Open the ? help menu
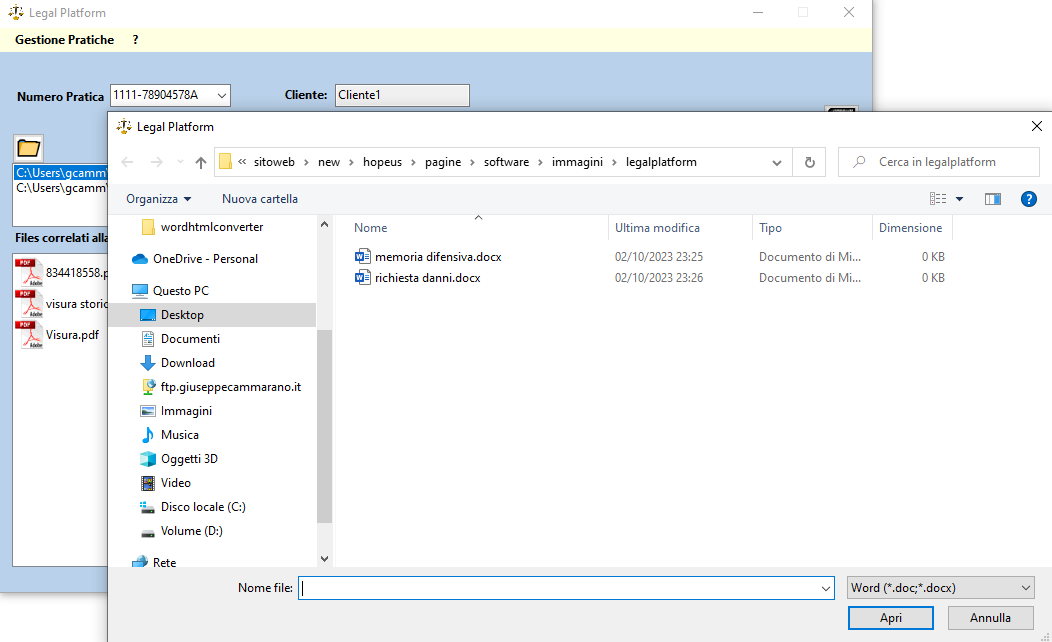This screenshot has width=1052, height=642. 135,40
